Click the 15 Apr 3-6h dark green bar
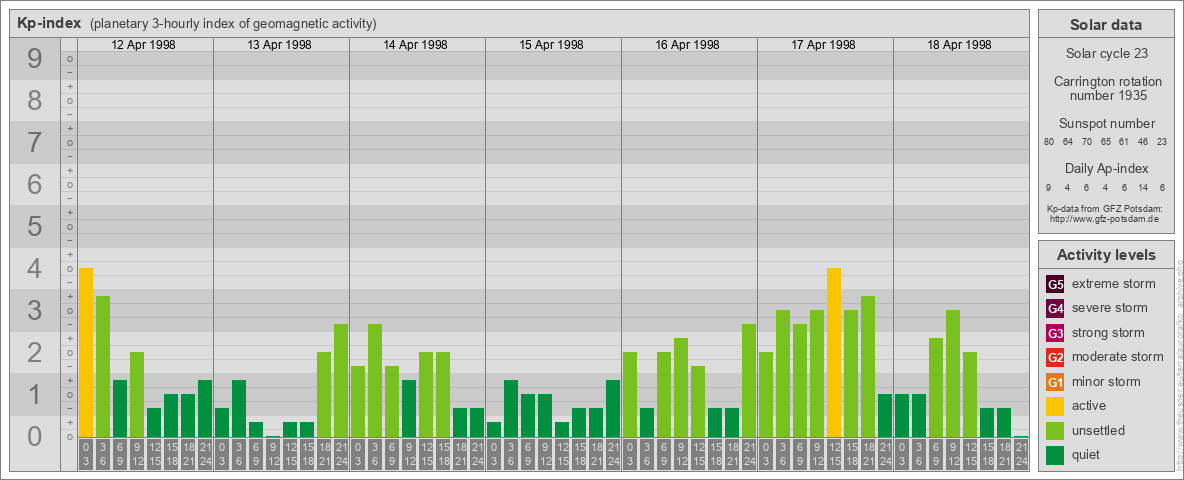Viewport: 1184px width, 480px height. coord(510,408)
